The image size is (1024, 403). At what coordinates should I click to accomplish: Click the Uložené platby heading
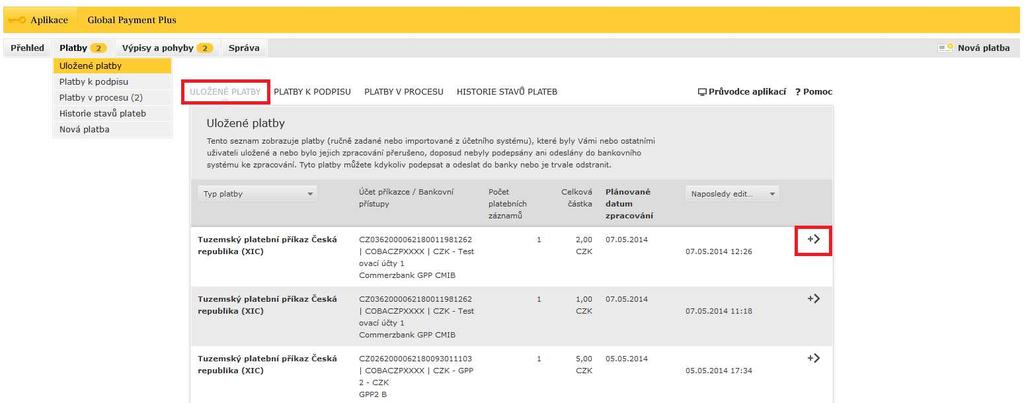pyautogui.click(x=246, y=123)
